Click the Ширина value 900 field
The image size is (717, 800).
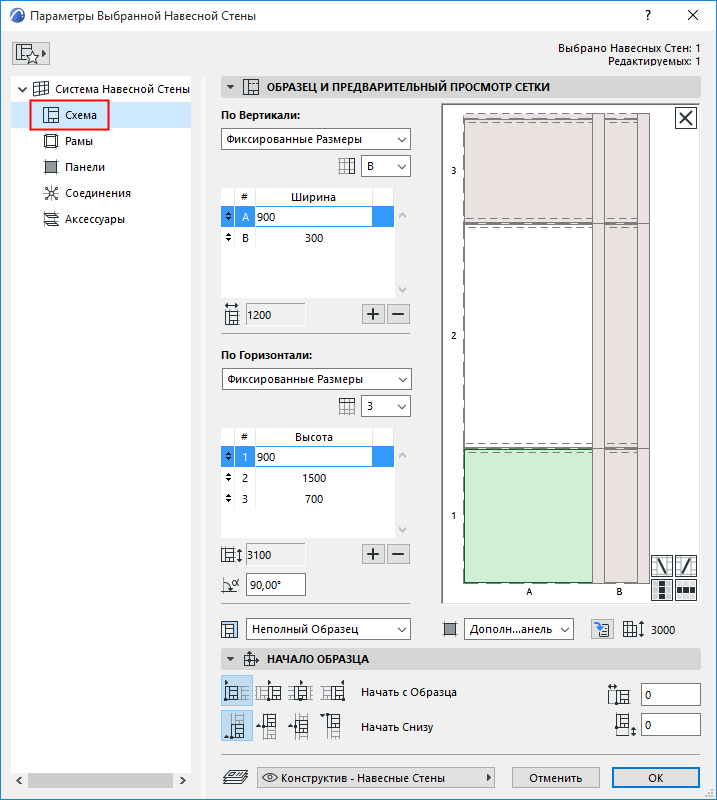coord(313,217)
